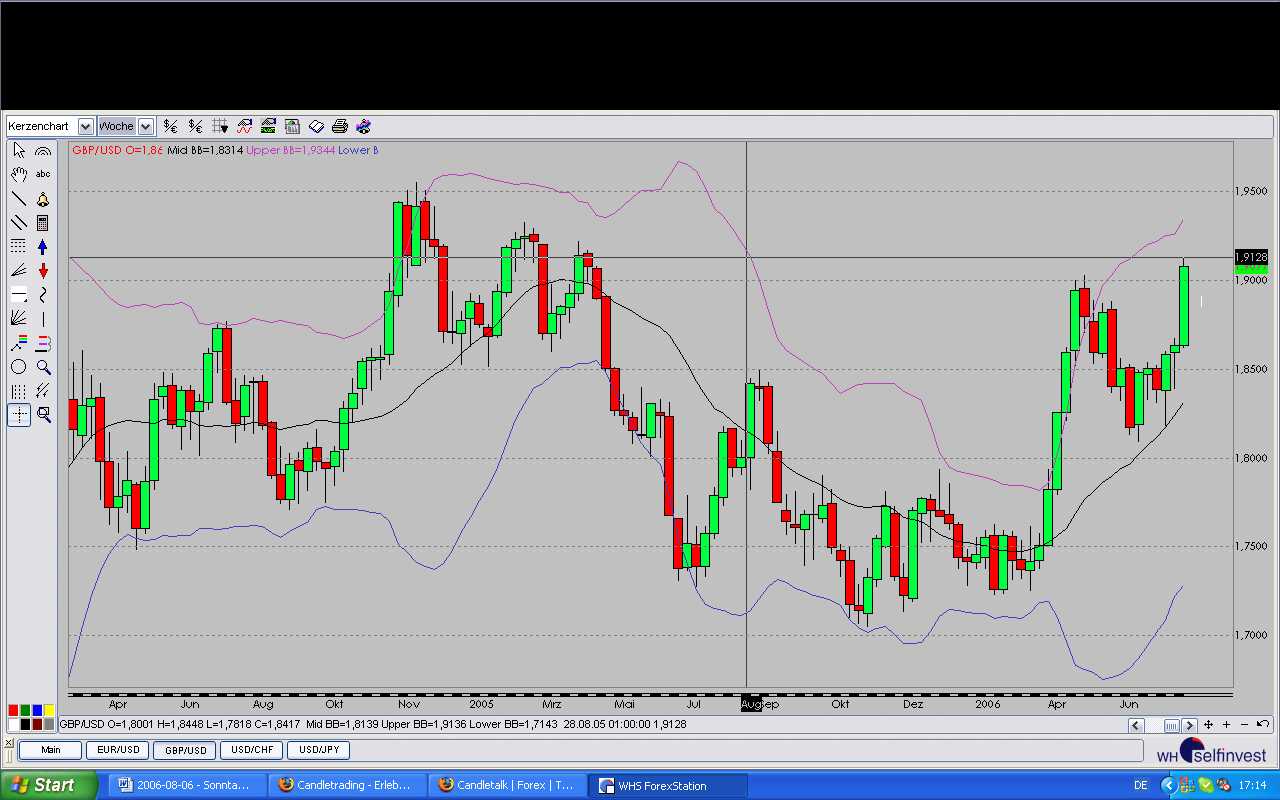Print the chart using printer icon
The width and height of the screenshot is (1280, 800).
tap(339, 126)
